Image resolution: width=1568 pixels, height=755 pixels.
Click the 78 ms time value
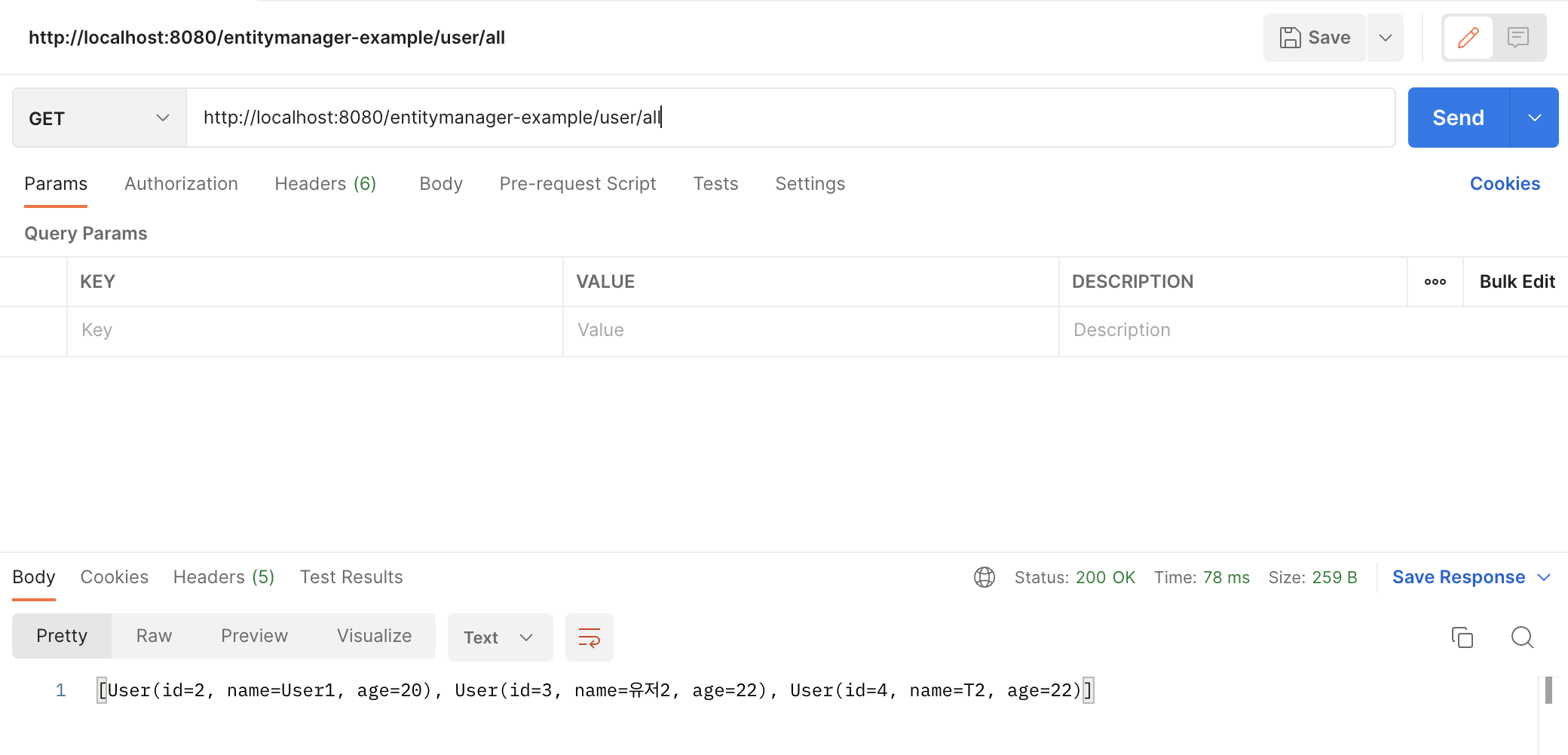point(1226,577)
